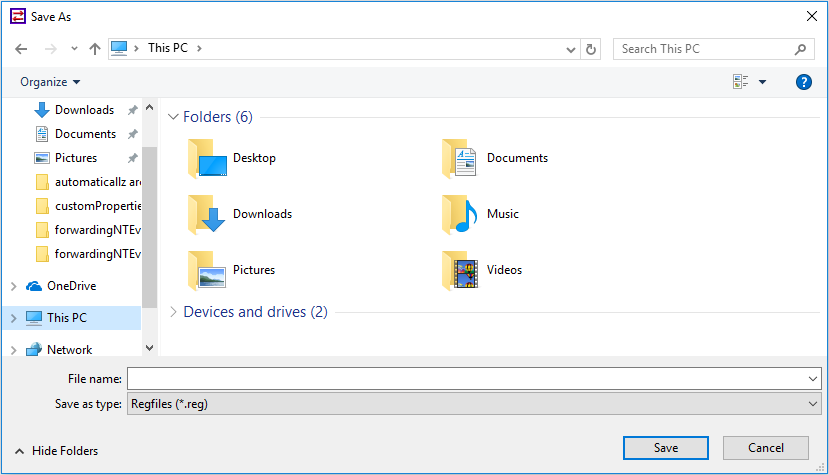Refresh the This PC location
This screenshot has width=829, height=475.
click(x=591, y=49)
